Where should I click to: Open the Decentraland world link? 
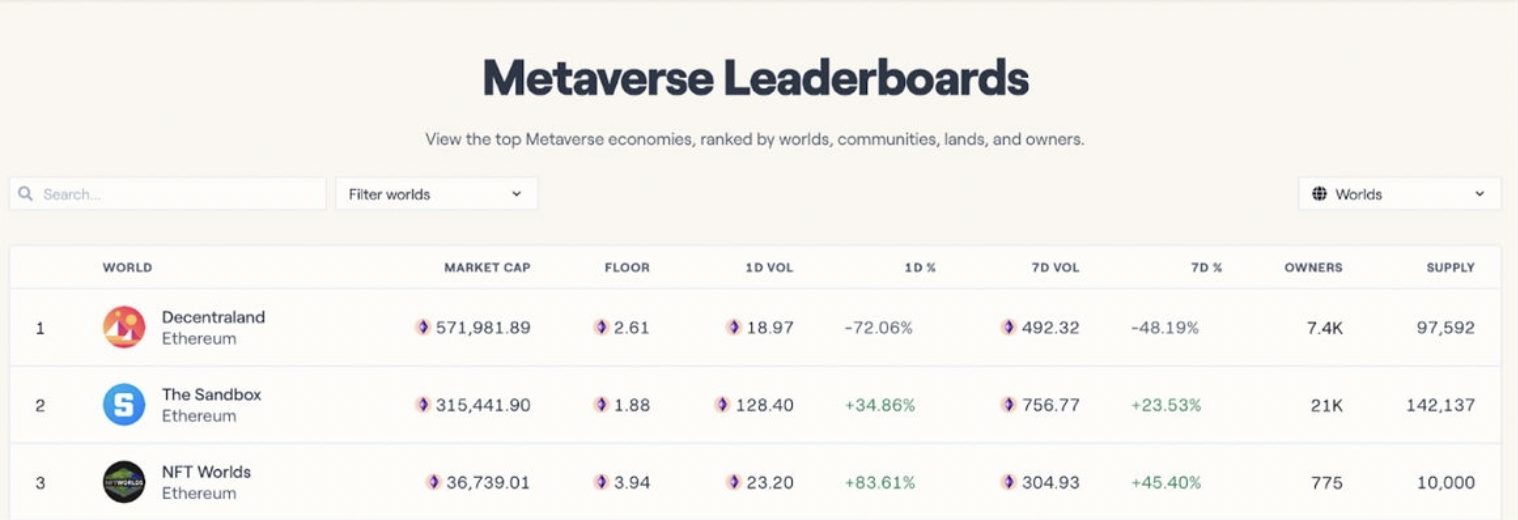coord(213,317)
